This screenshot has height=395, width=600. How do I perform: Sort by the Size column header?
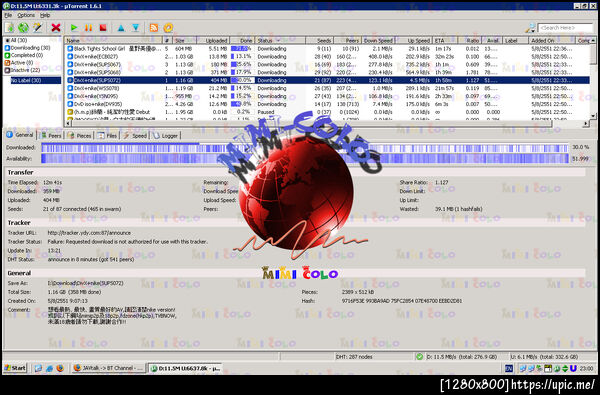click(184, 40)
